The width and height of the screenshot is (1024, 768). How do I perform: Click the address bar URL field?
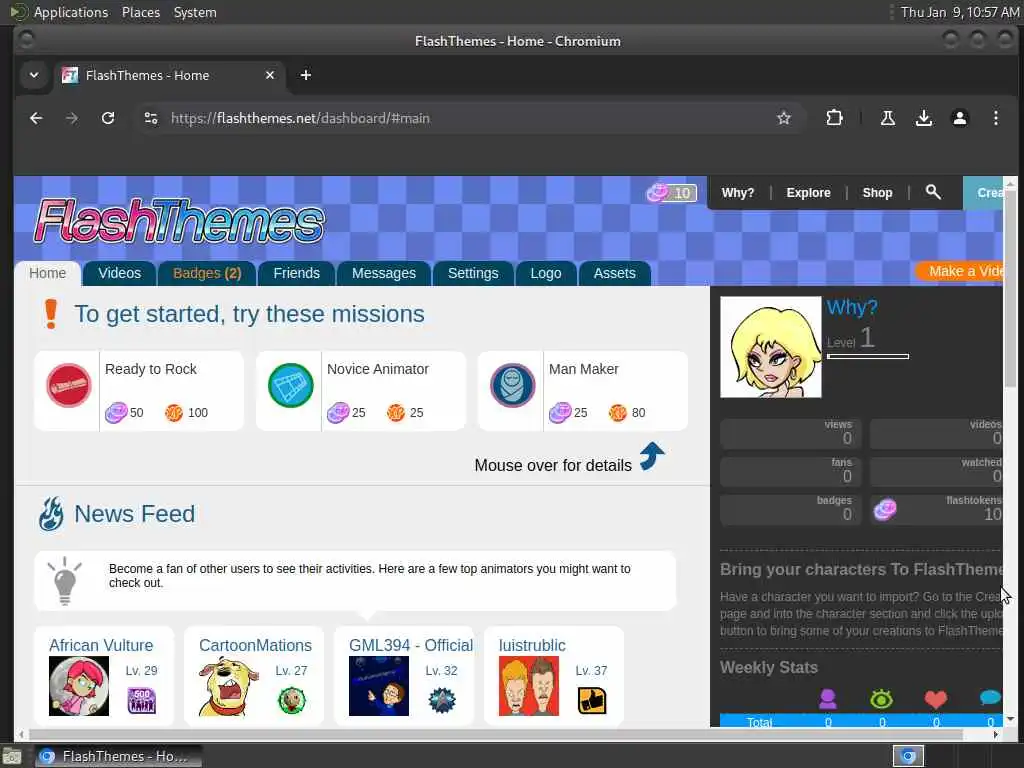click(469, 118)
